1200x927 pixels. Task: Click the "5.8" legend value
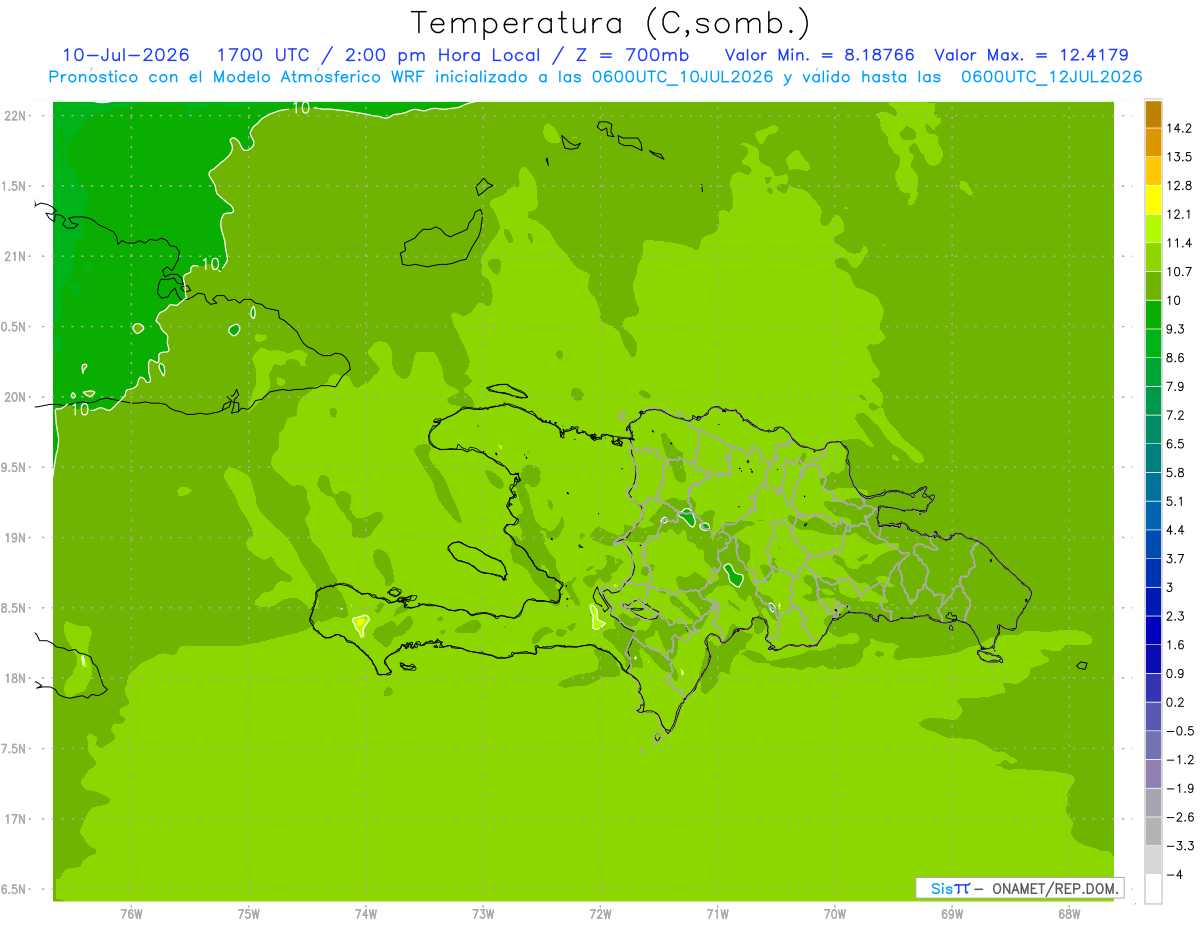click(1176, 473)
